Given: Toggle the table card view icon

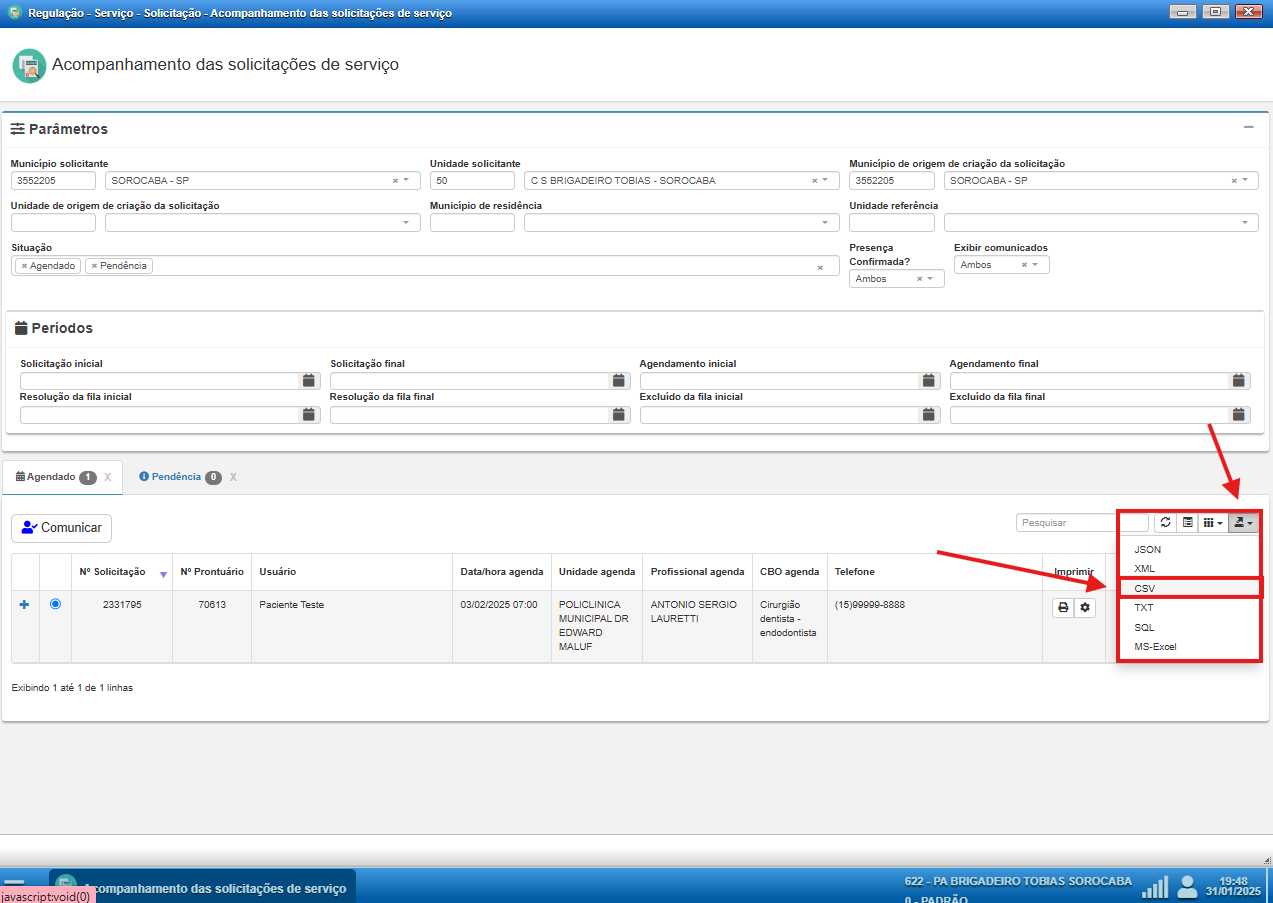Looking at the screenshot, I should (x=1187, y=522).
